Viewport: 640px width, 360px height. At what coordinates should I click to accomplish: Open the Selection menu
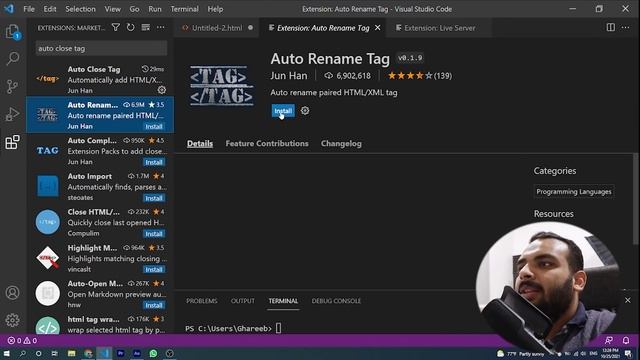tap(80, 9)
